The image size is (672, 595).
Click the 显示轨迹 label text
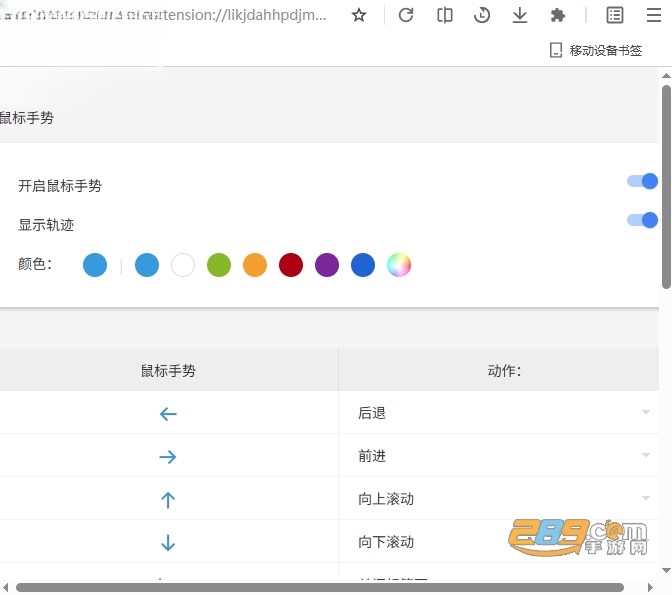(46, 225)
